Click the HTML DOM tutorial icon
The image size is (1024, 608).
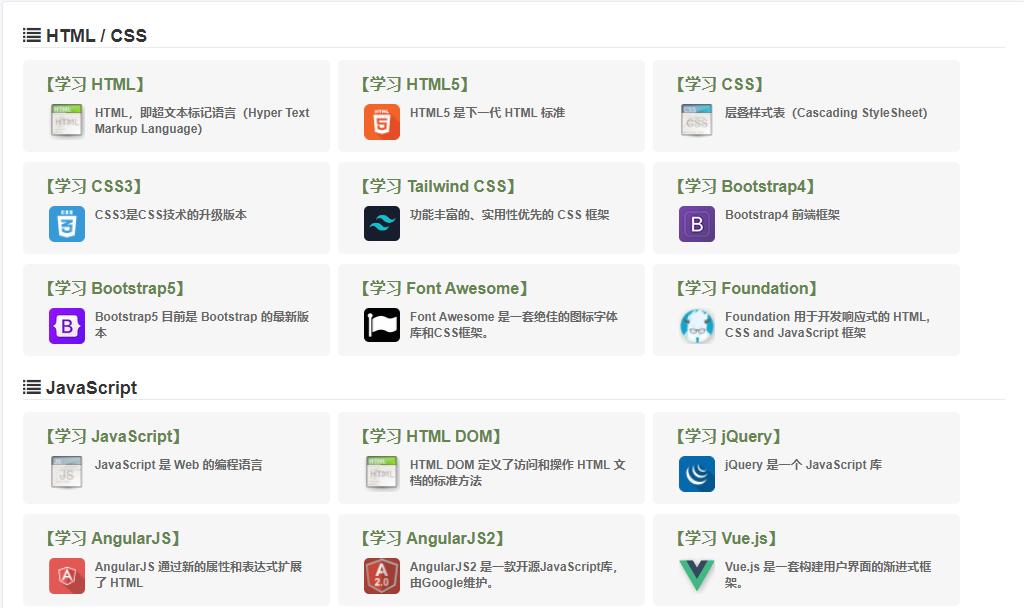tap(382, 473)
